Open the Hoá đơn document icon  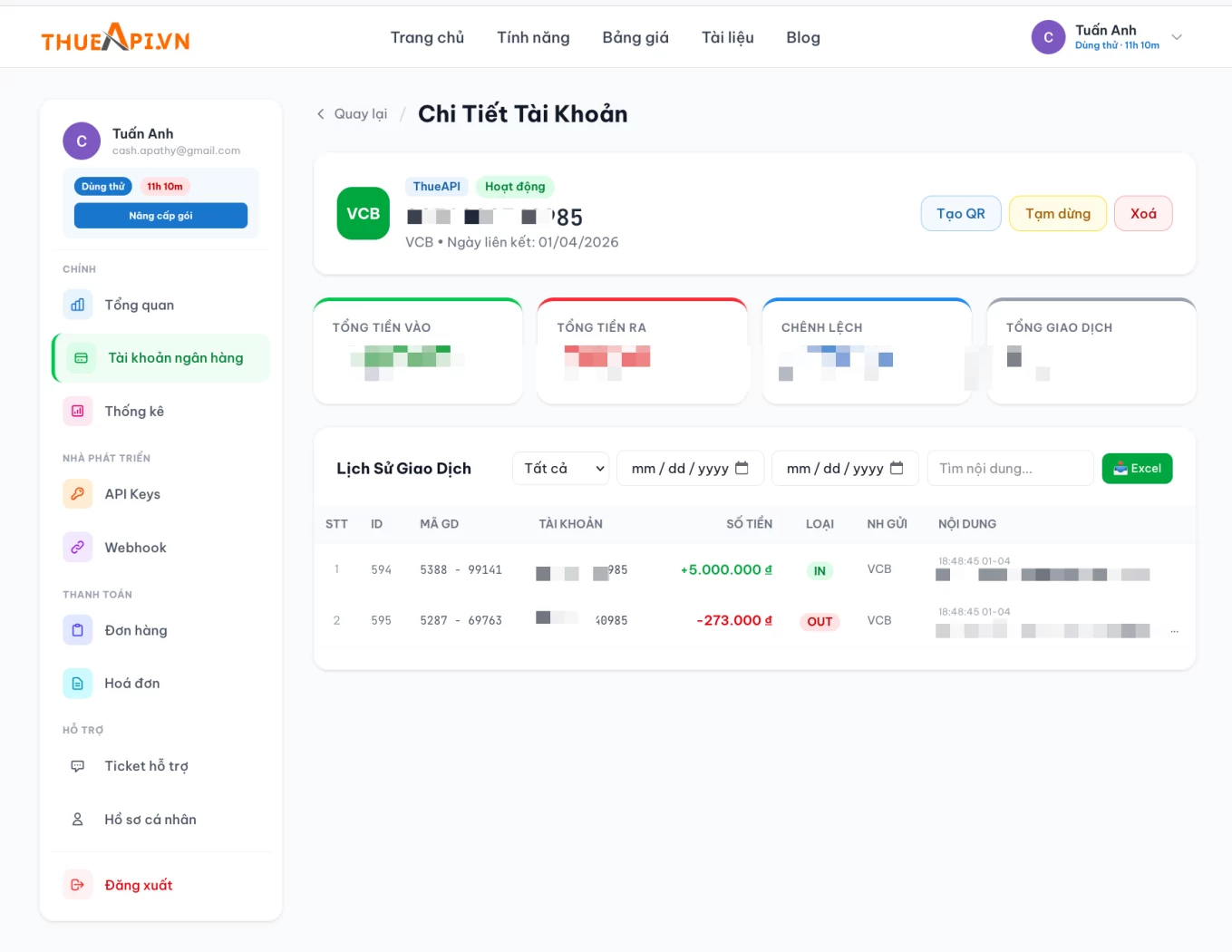(x=78, y=684)
